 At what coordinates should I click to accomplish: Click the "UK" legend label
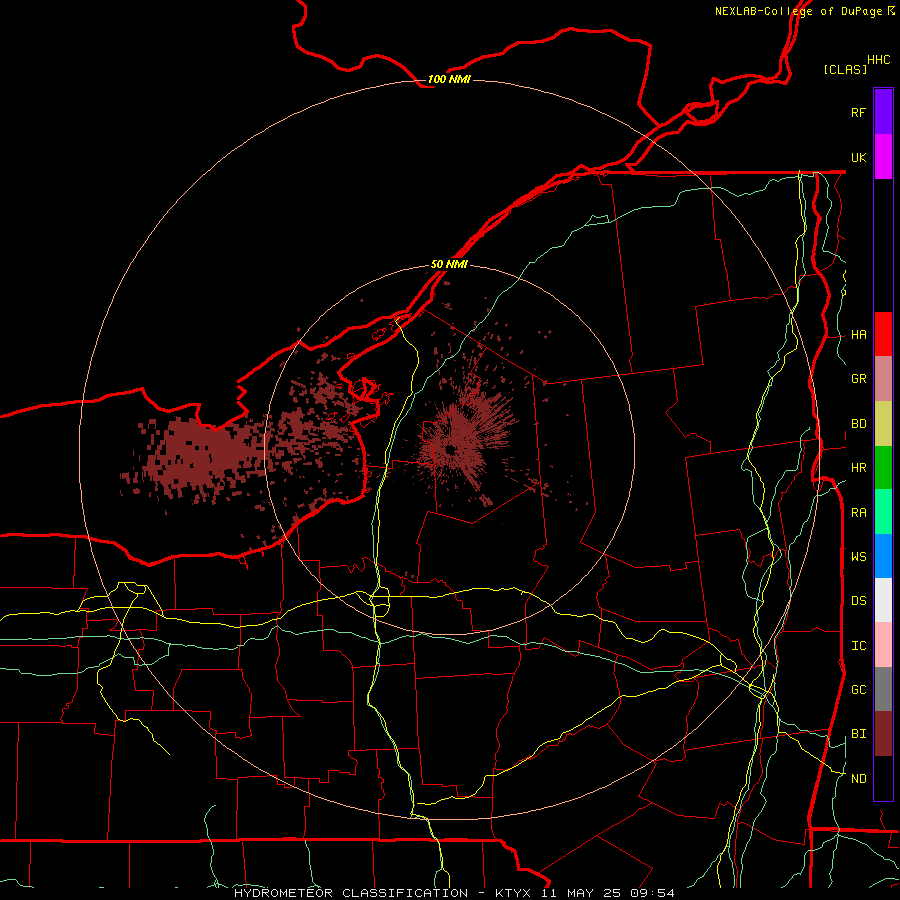click(x=858, y=157)
